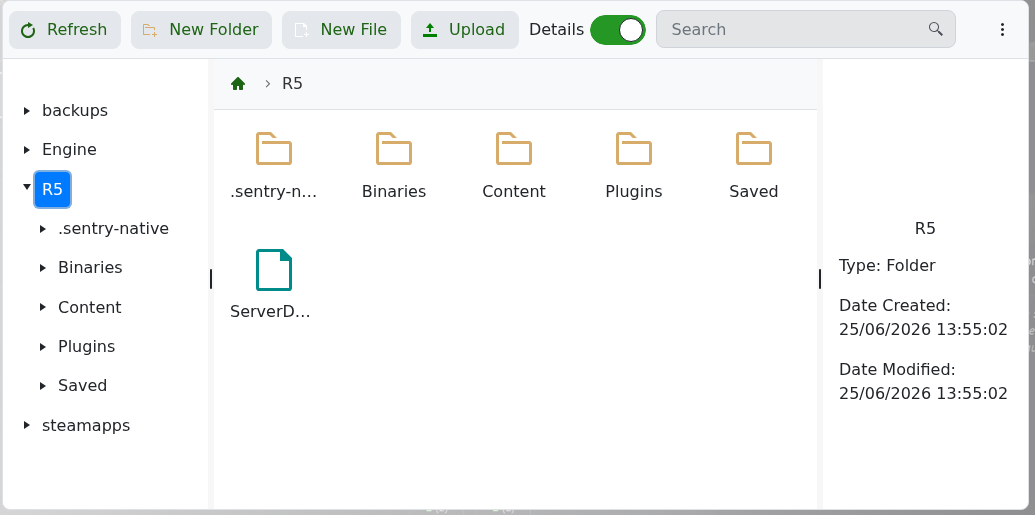Select the Plugins folder icon in grid
The height and width of the screenshot is (515, 1035).
click(634, 149)
